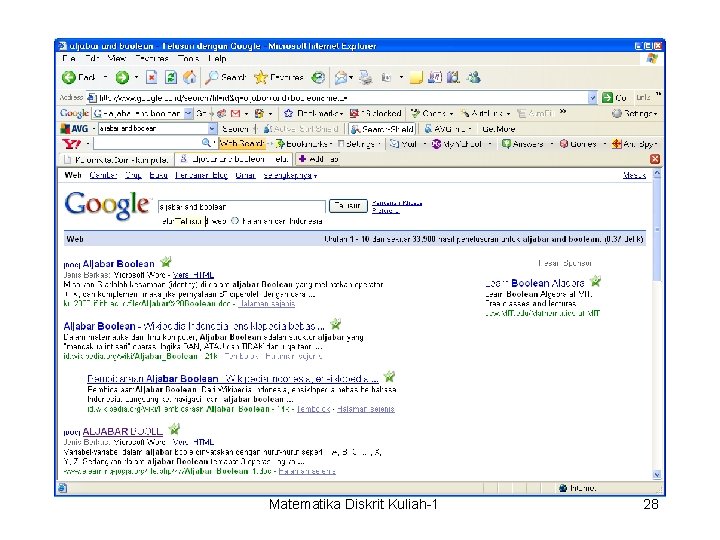Open the History icon in toolbar
This screenshot has height=540, width=720.
click(318, 78)
